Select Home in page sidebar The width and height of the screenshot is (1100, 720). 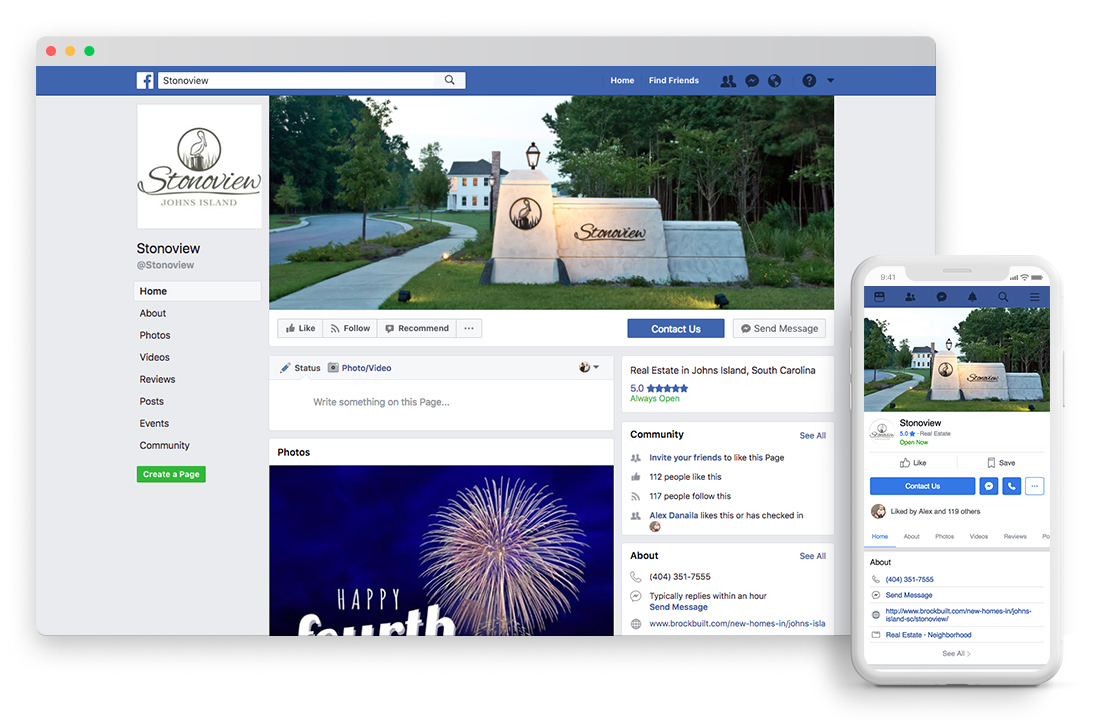pos(197,291)
